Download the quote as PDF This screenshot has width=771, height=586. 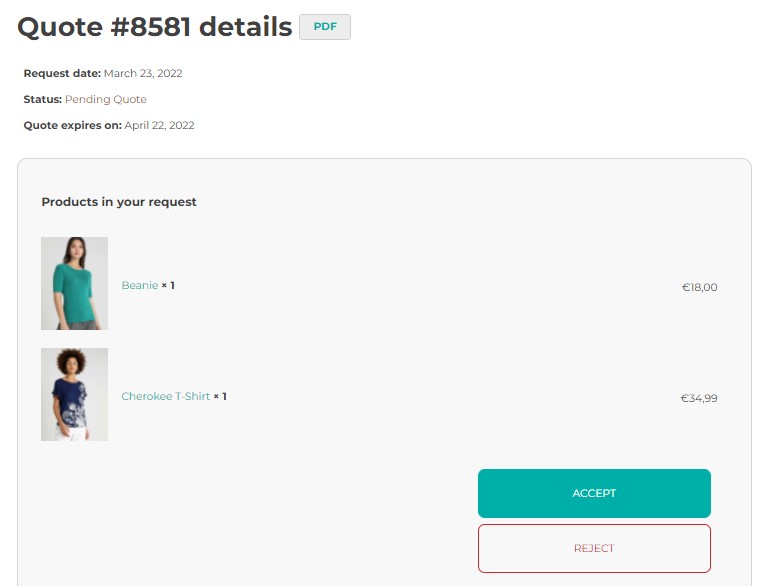325,27
